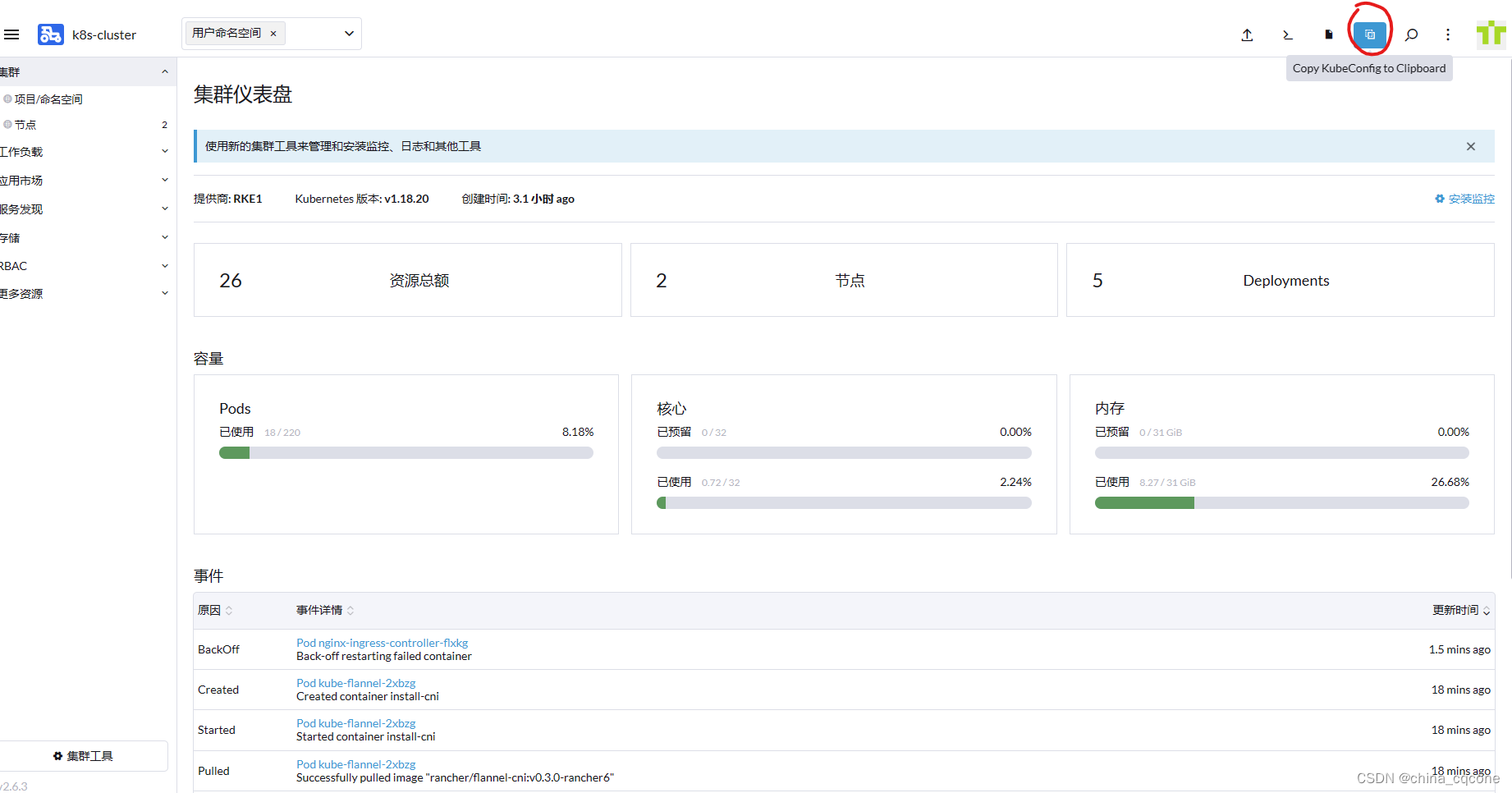Click the 提供商: RKE1 label
Image resolution: width=1512 pixels, height=793 pixels.
pos(228,199)
